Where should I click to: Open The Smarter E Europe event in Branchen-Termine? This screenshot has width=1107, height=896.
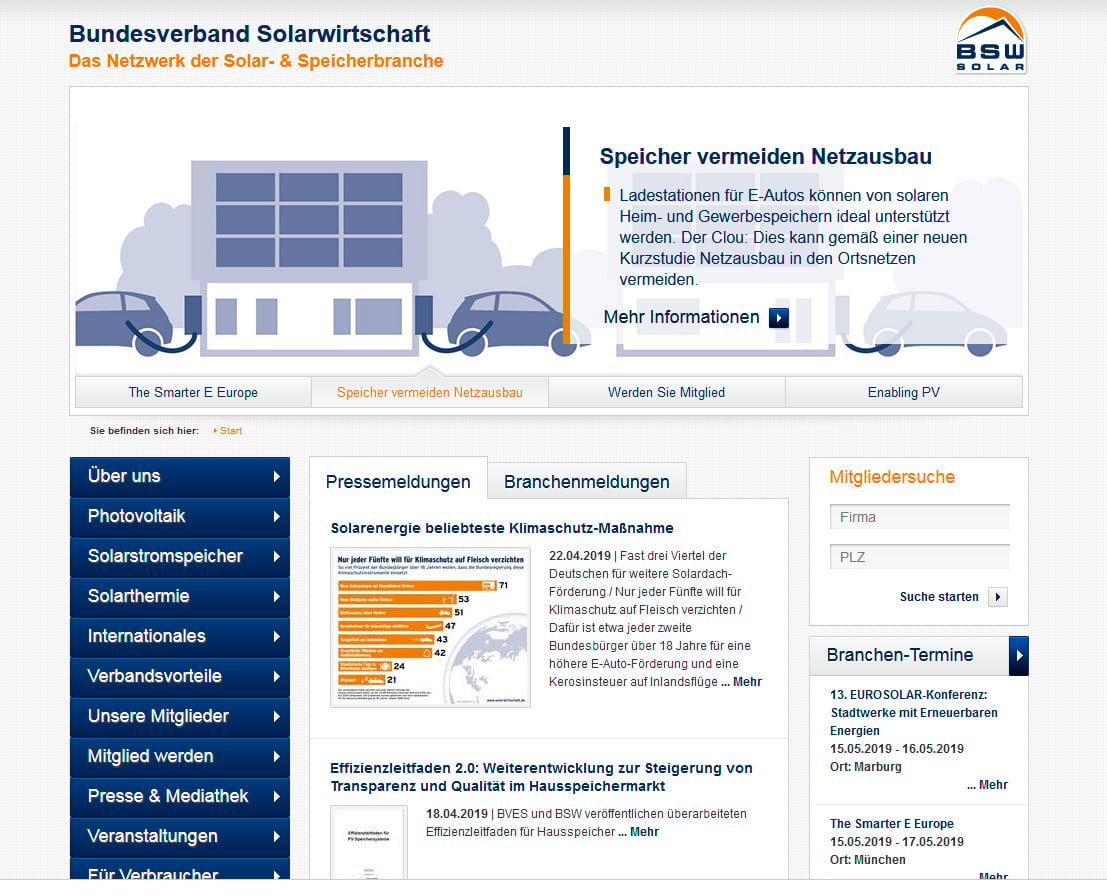click(892, 824)
